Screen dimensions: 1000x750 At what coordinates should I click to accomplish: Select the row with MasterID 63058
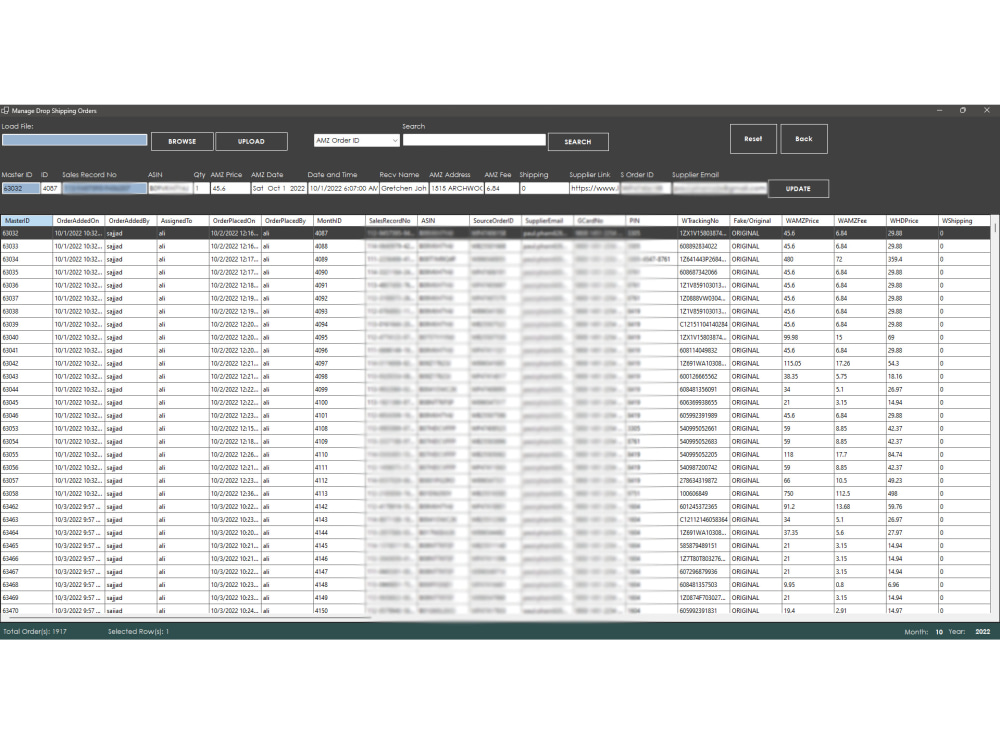(496, 494)
